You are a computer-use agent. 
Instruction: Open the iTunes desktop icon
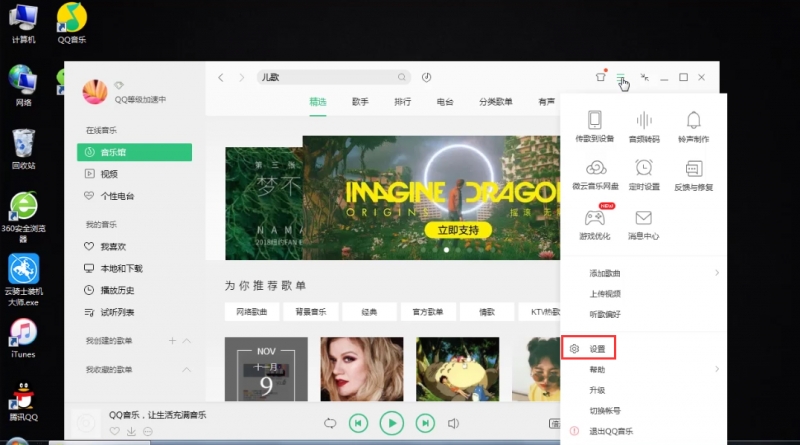point(23,338)
